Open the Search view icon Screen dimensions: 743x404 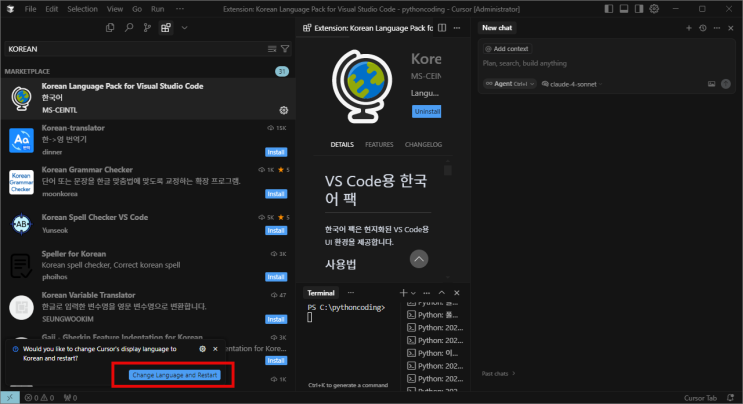[128, 28]
